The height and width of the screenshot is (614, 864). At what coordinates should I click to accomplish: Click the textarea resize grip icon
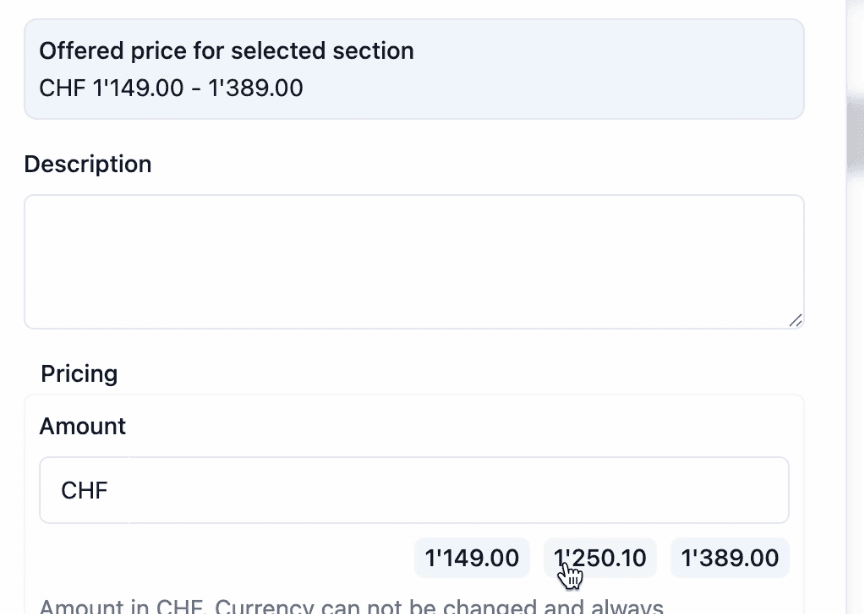coord(795,320)
